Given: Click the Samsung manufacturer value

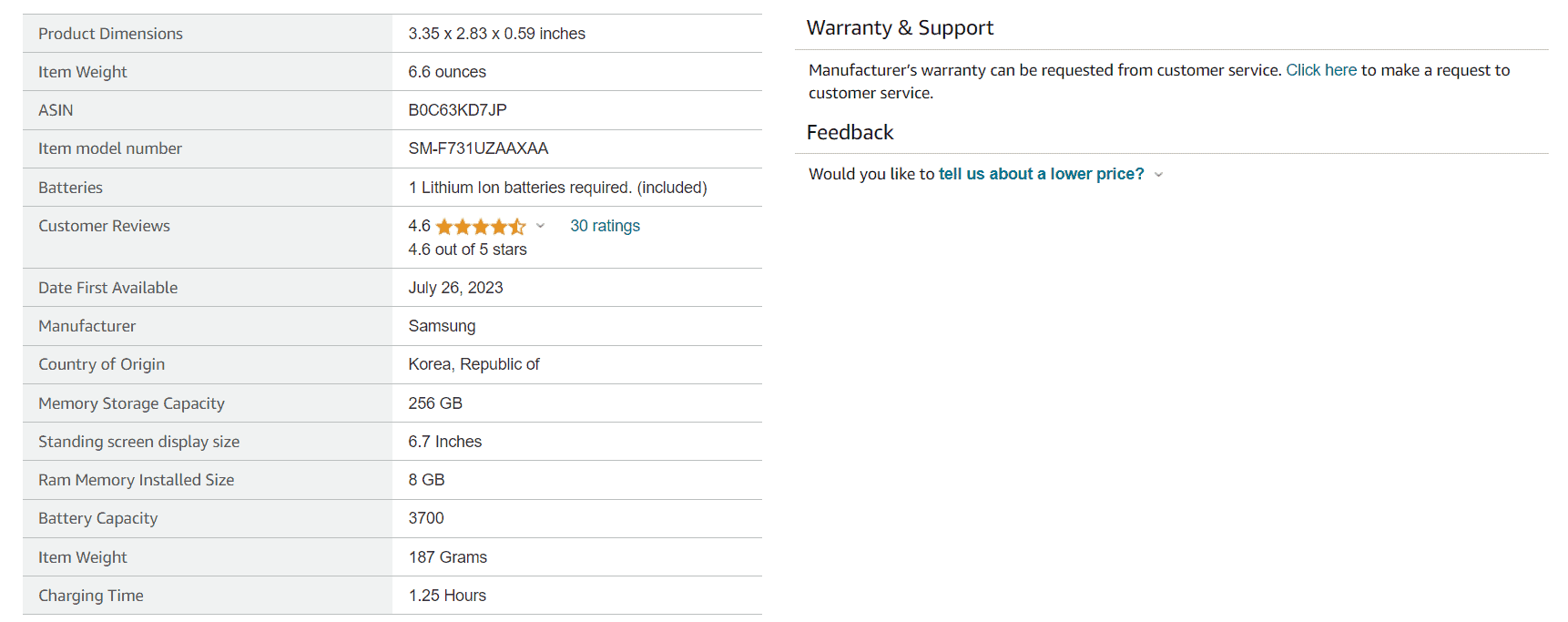Looking at the screenshot, I should pos(442,326).
